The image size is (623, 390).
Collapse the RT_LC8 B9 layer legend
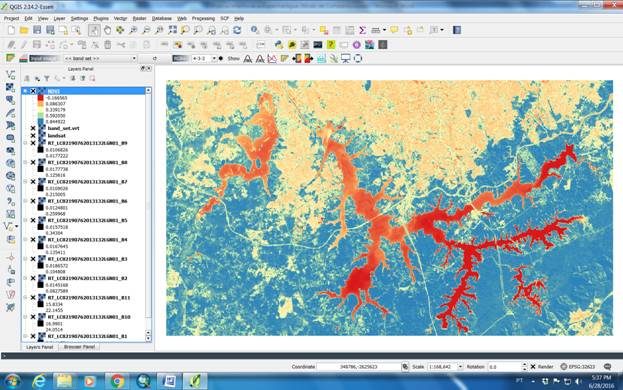pos(25,143)
